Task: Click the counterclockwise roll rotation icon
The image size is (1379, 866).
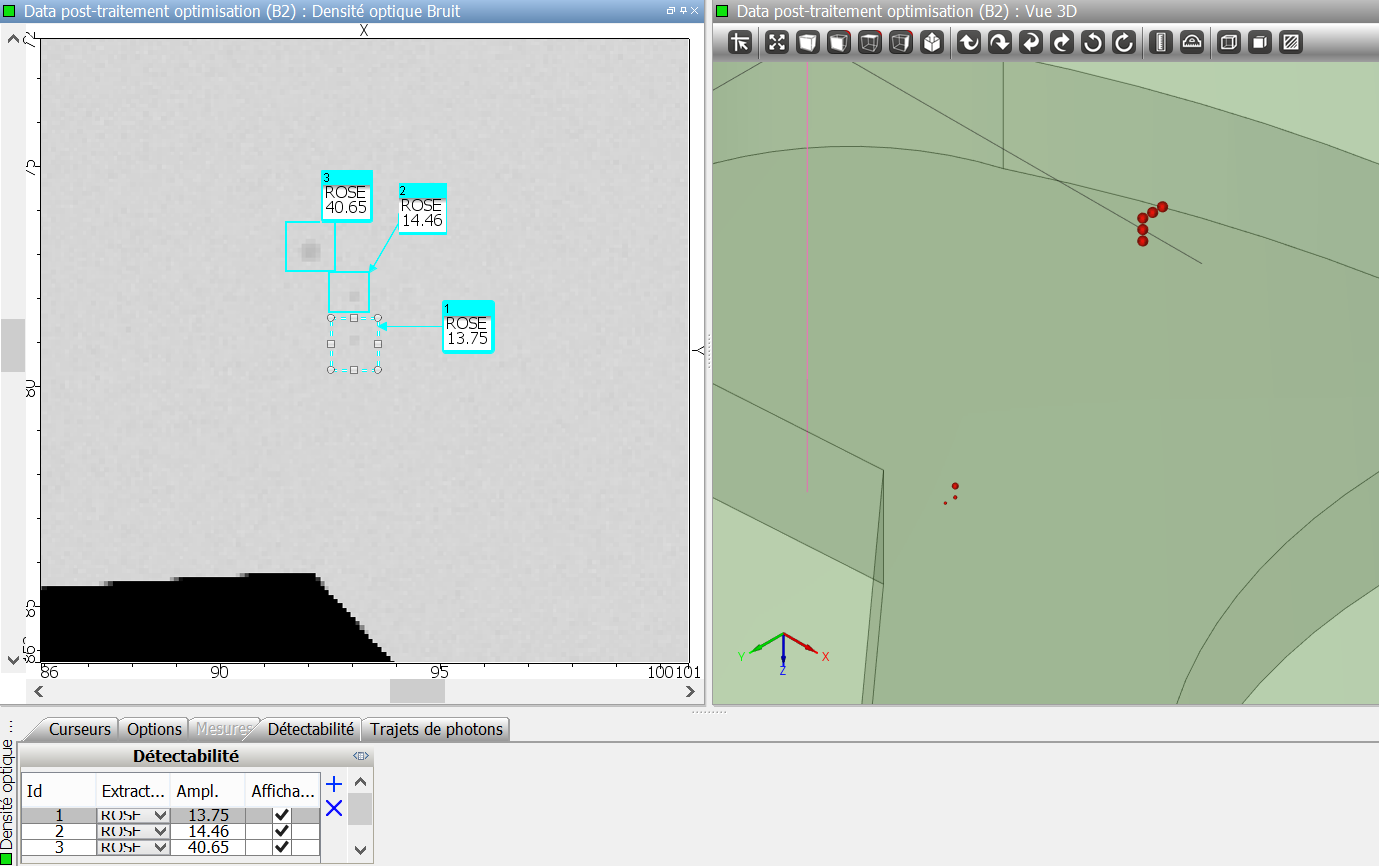Action: 1093,43
